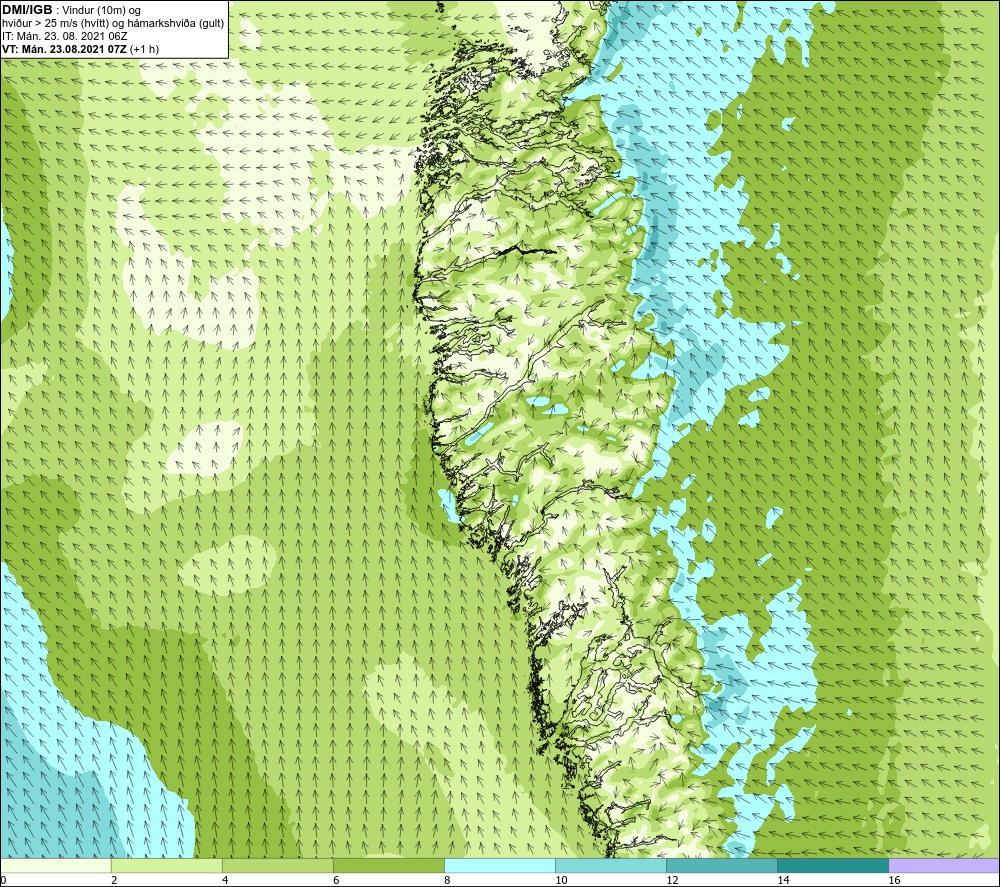Viewport: 1000px width, 887px height.
Task: Click the legend value label '10'
Action: click(x=561, y=881)
